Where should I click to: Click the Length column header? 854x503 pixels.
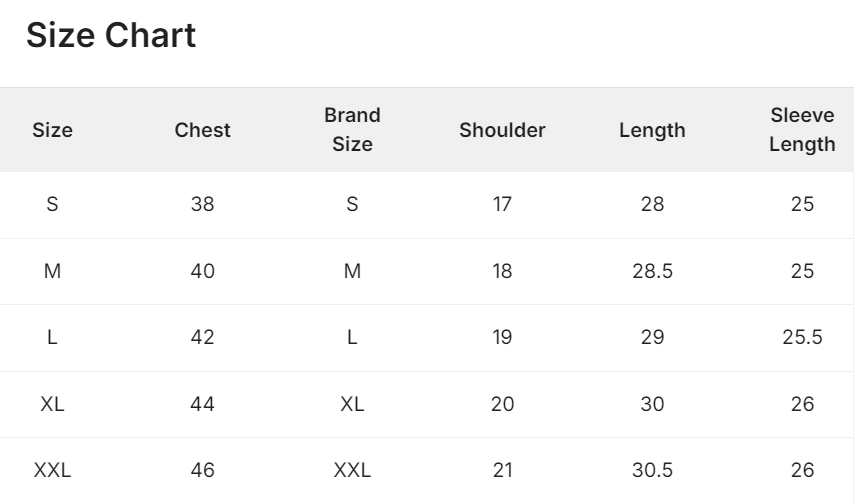click(652, 130)
